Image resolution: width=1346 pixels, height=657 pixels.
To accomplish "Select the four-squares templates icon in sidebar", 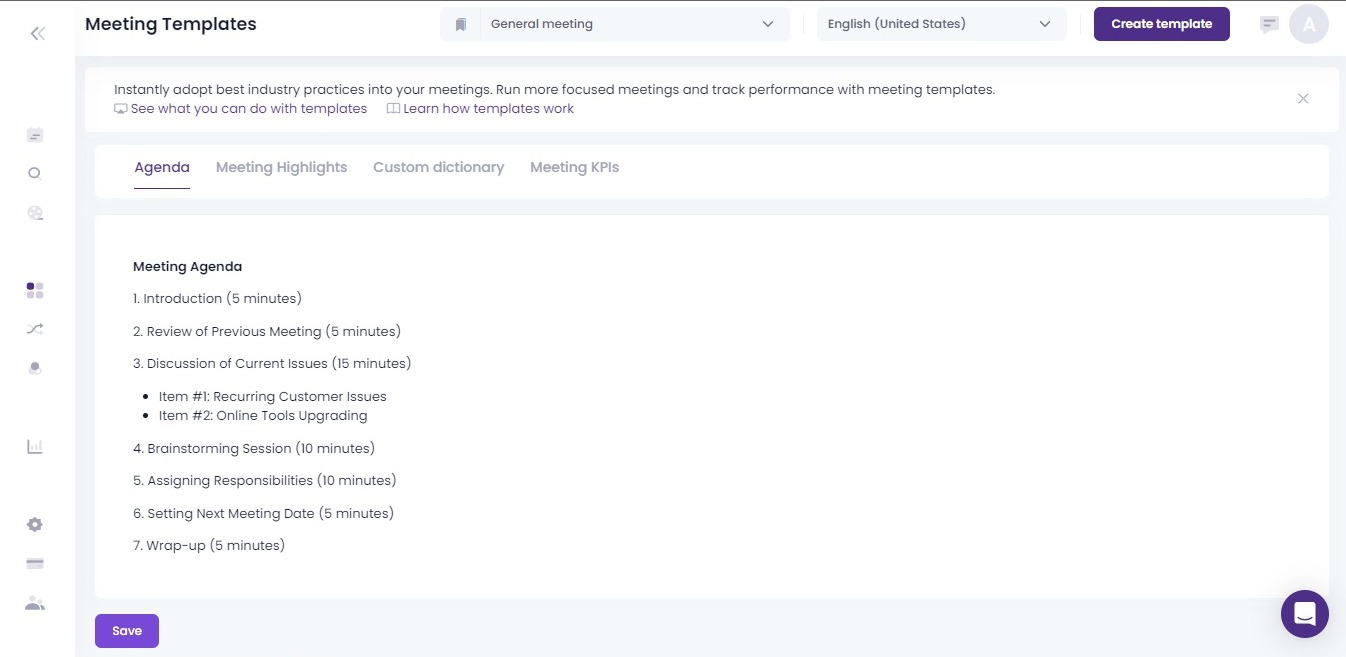I will click(35, 290).
